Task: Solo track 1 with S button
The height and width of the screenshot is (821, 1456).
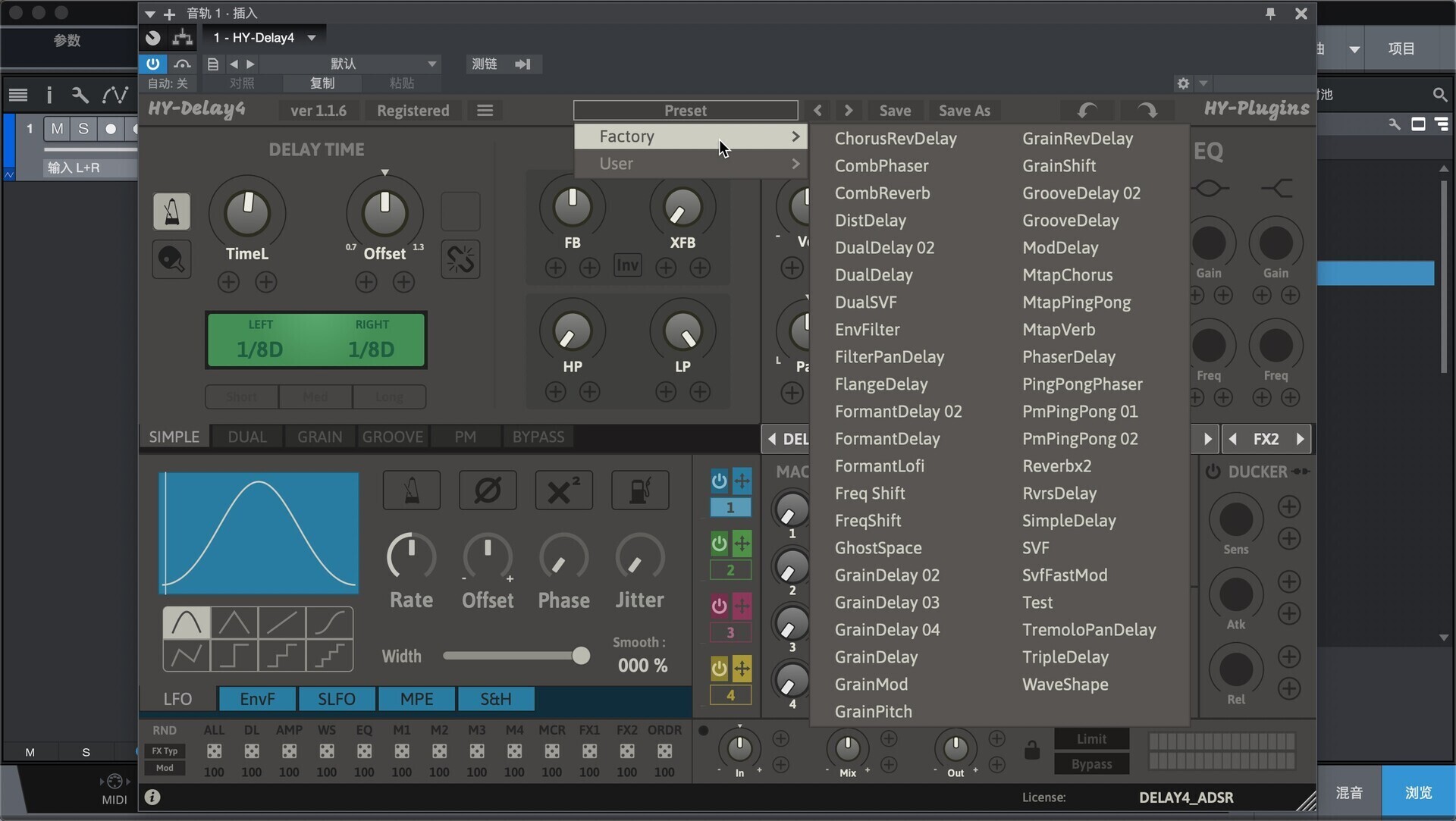Action: tap(83, 129)
